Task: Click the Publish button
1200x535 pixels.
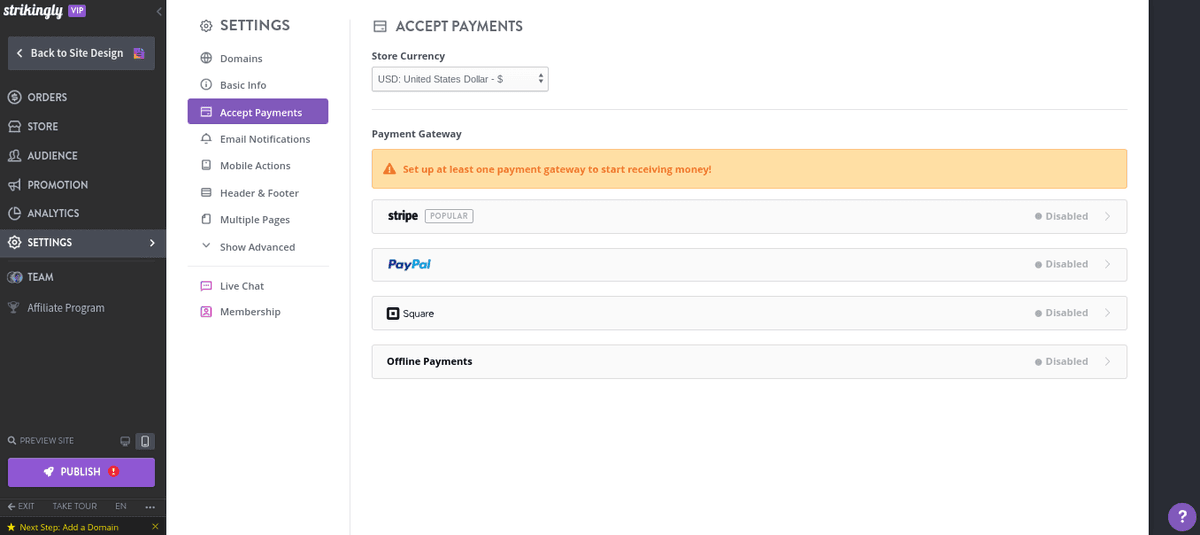Action: [81, 472]
